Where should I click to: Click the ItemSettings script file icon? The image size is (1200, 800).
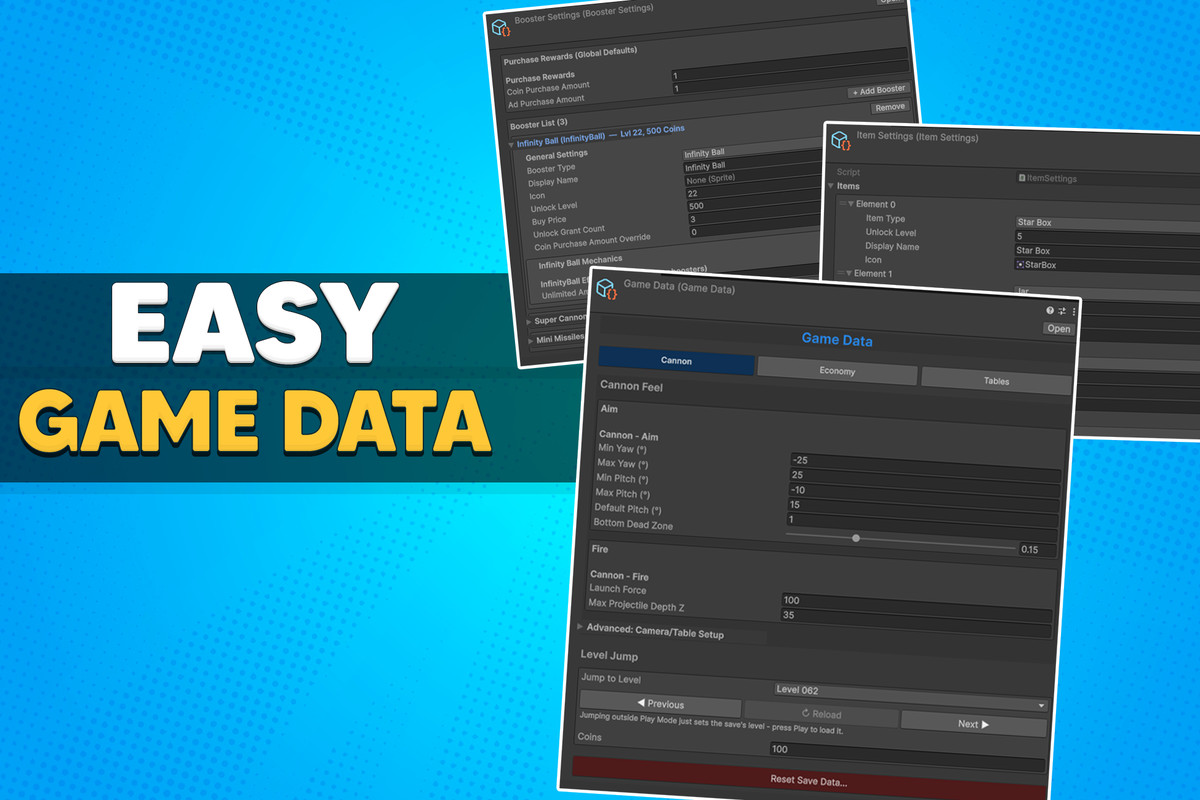(1022, 178)
